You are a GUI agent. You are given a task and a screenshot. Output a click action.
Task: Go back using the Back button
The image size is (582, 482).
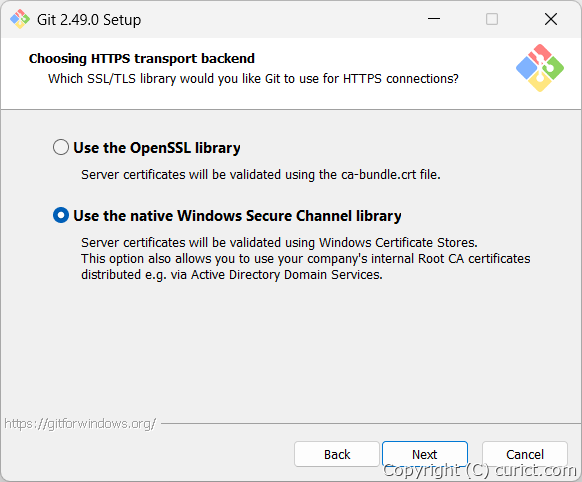337,454
